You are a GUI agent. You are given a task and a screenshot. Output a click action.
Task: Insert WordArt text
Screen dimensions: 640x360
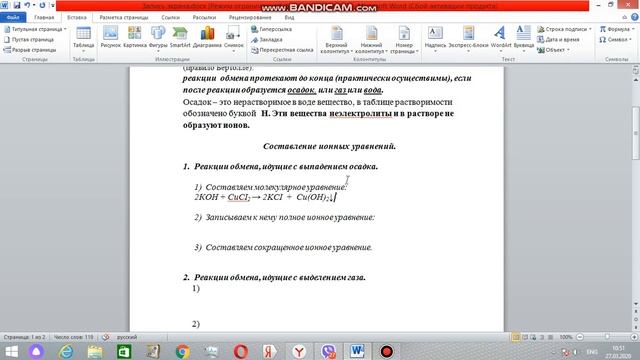[501, 38]
